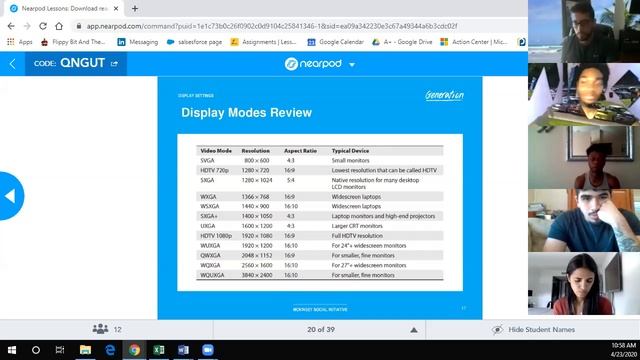Click Full HDTV resolution text
The width and height of the screenshot is (640, 360).
[357, 236]
